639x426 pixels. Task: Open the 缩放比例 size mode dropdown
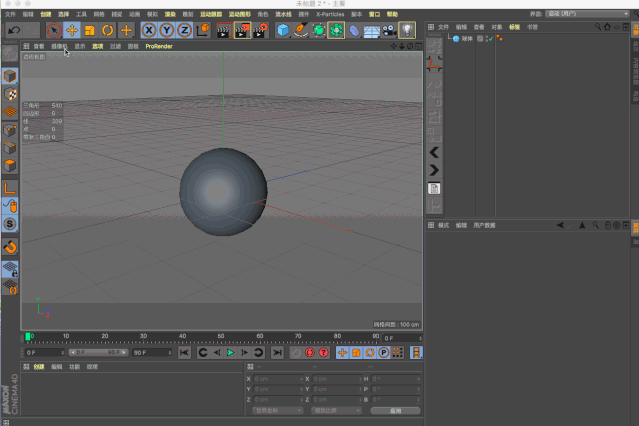[337, 411]
